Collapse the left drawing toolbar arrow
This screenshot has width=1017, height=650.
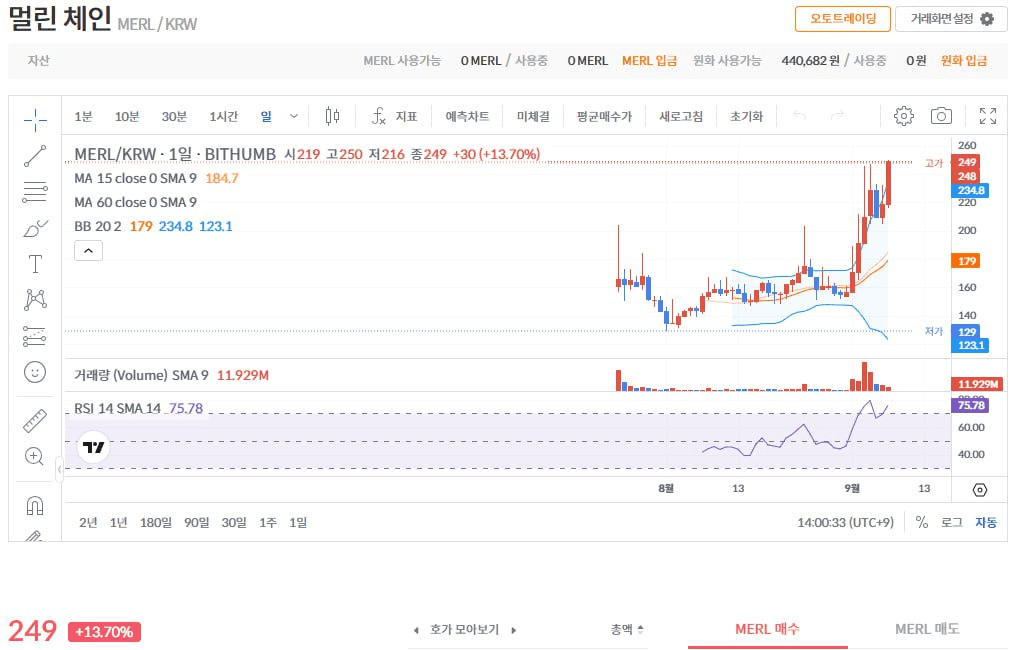(59, 470)
